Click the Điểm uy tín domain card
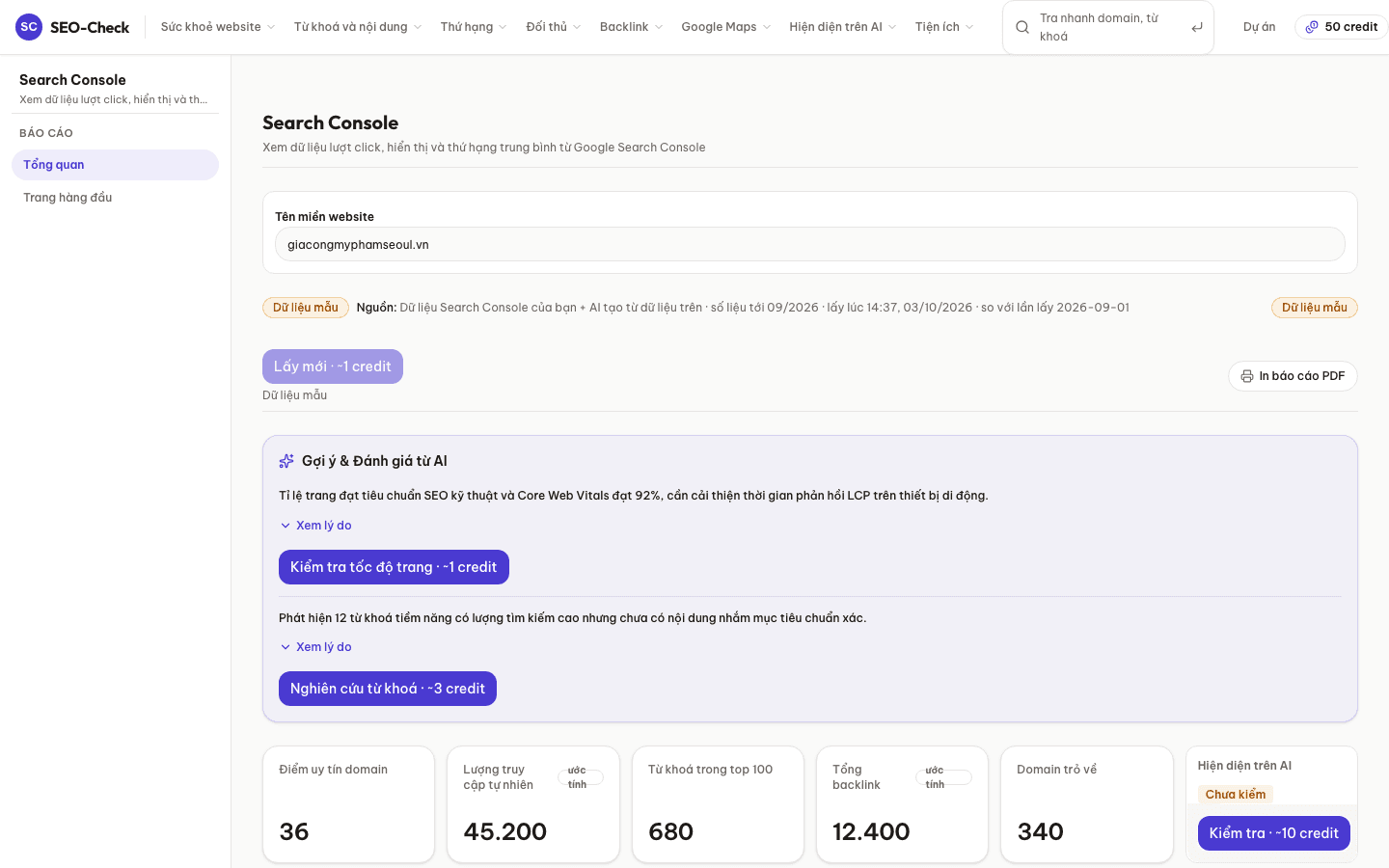Viewport: 1389px width, 868px height. (348, 804)
